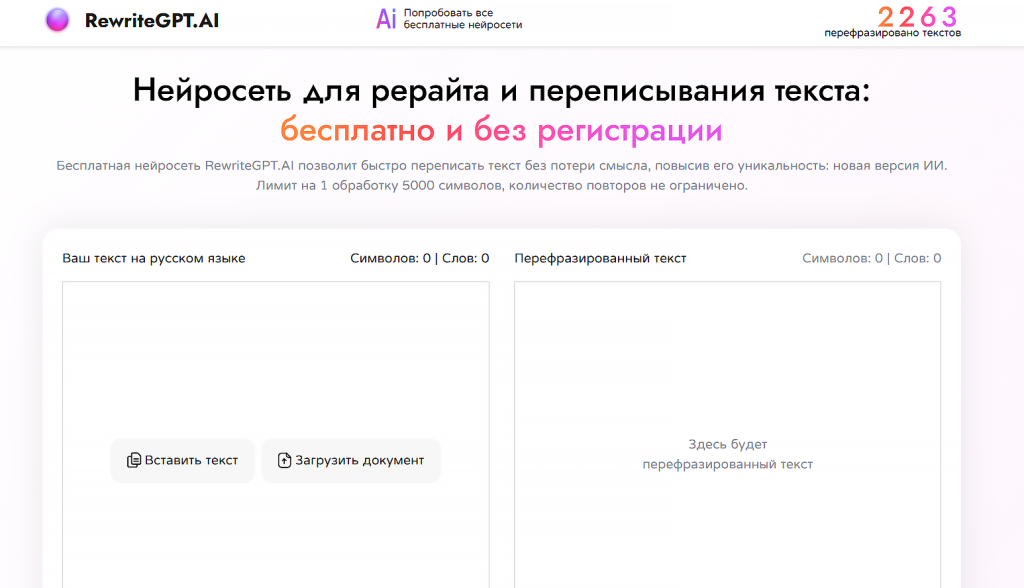
Task: Click the purple sphere logo icon
Action: click(x=57, y=20)
